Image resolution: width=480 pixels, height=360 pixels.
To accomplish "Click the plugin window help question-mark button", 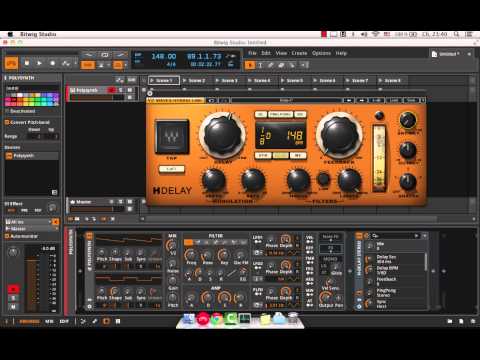I will 423,100.
